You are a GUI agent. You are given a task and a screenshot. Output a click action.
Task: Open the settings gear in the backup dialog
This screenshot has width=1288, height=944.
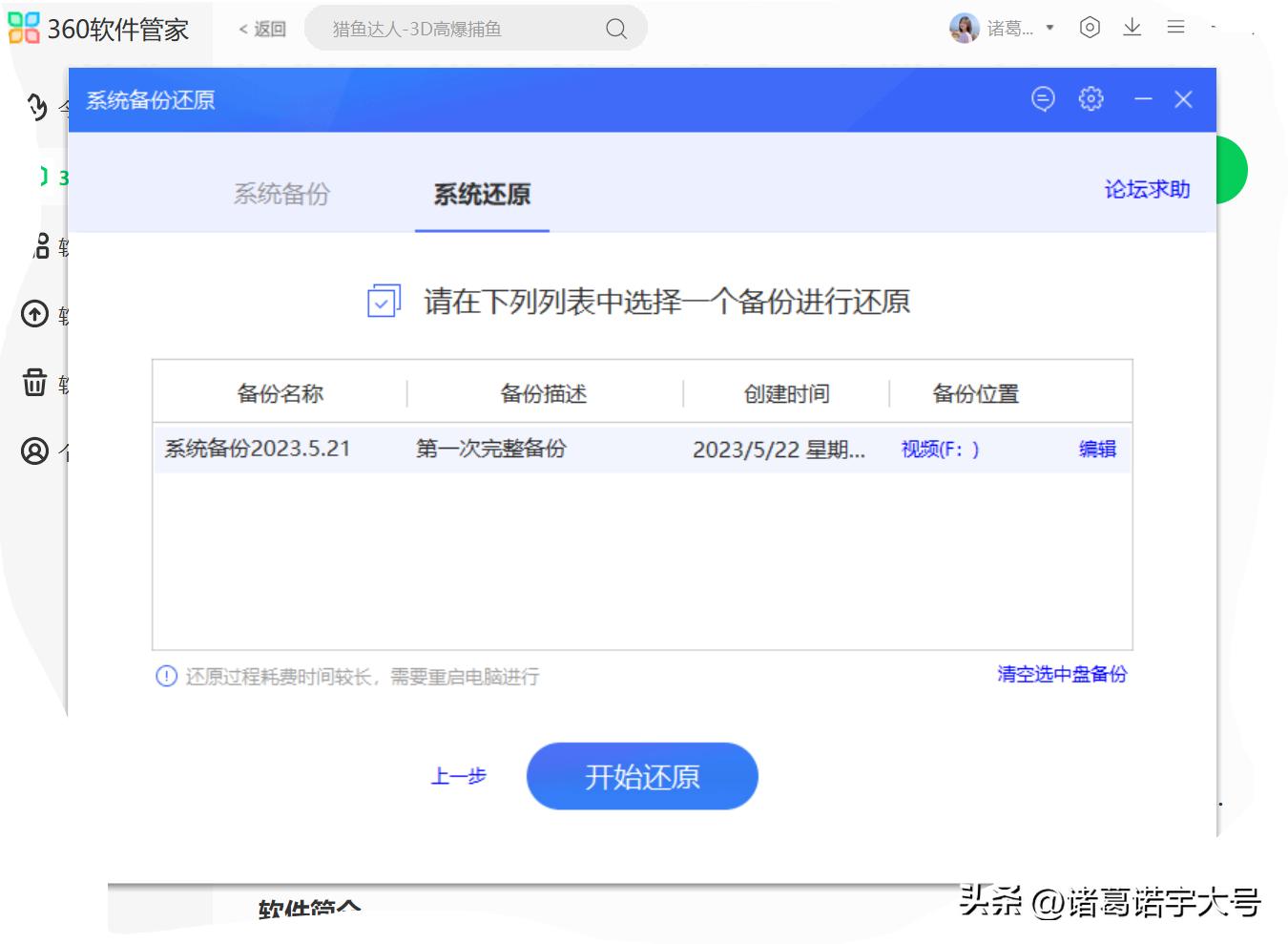click(1091, 98)
